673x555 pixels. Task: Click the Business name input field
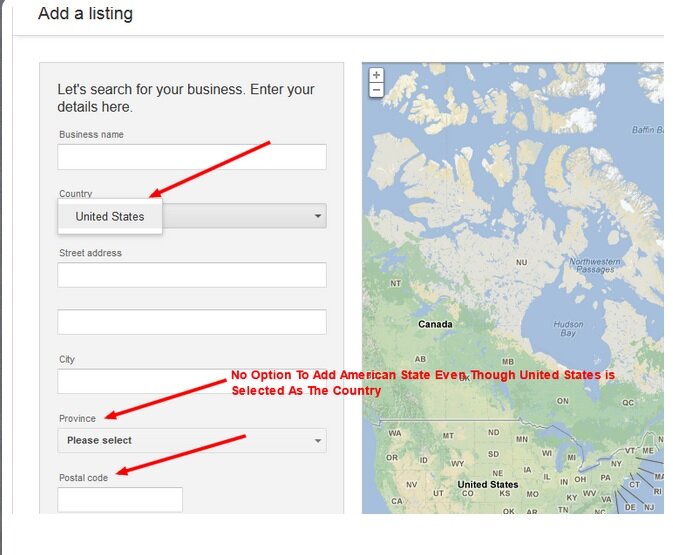tap(192, 157)
